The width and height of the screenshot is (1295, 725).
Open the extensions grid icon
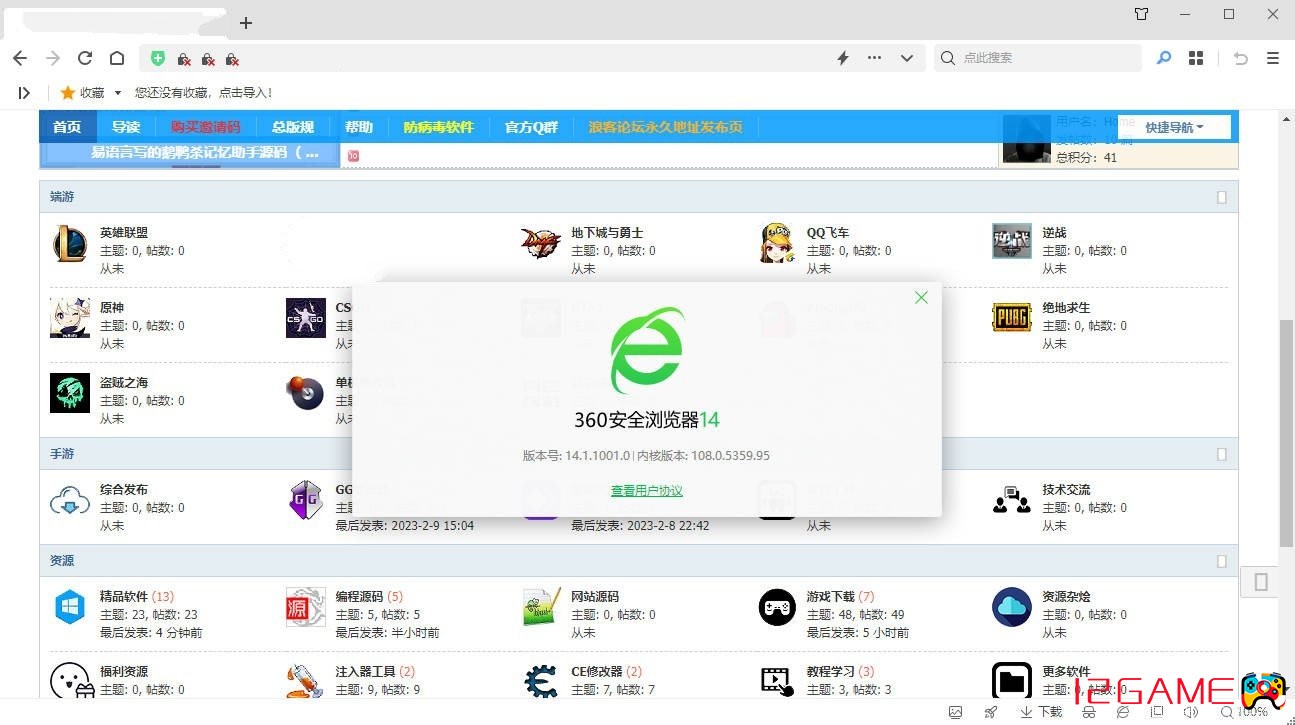(1196, 58)
